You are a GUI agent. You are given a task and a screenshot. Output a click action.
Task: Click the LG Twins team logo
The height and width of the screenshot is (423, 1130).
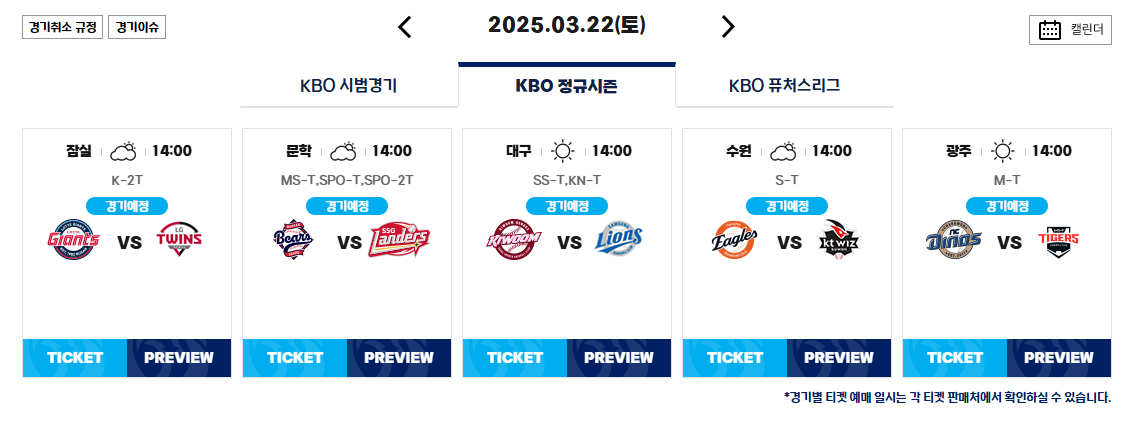(179, 240)
